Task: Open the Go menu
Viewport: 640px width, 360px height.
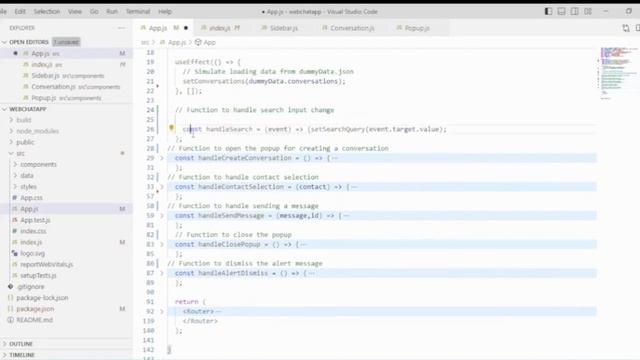Action: (x=94, y=11)
